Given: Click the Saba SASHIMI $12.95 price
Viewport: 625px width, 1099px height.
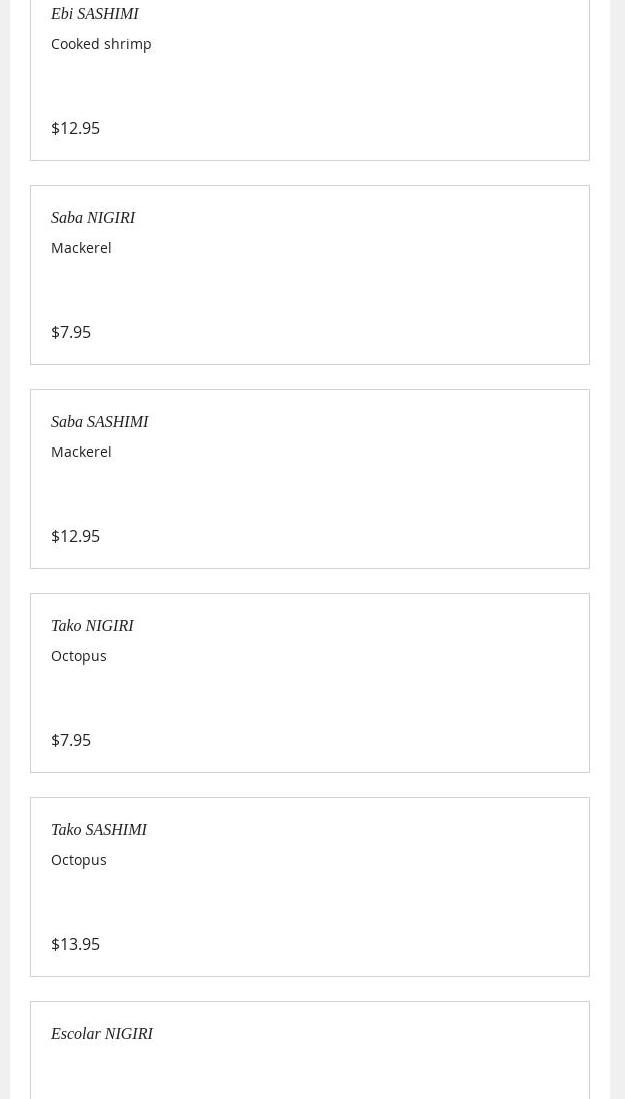Looking at the screenshot, I should click(x=75, y=536).
